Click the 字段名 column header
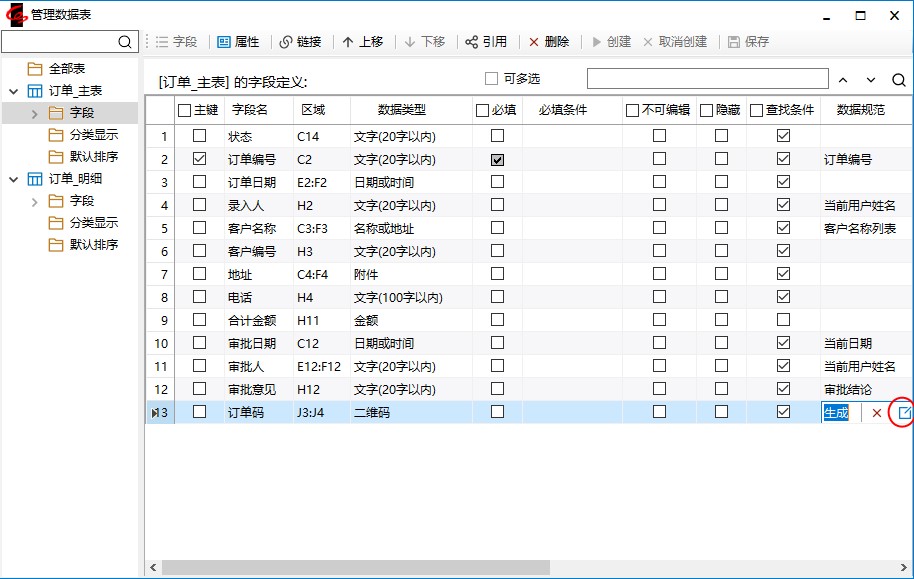 pos(250,110)
